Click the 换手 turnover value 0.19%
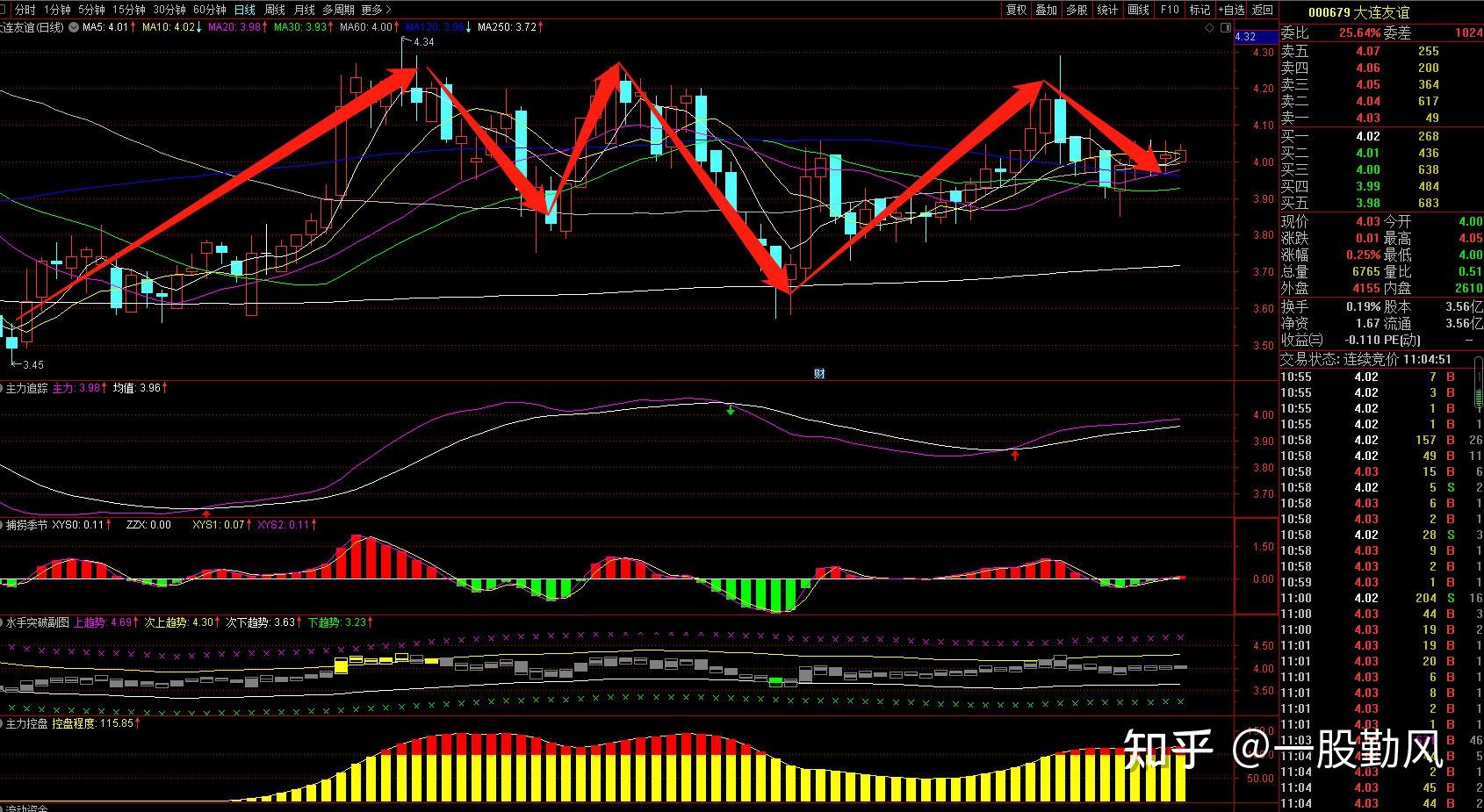The width and height of the screenshot is (1484, 812). 1364,307
